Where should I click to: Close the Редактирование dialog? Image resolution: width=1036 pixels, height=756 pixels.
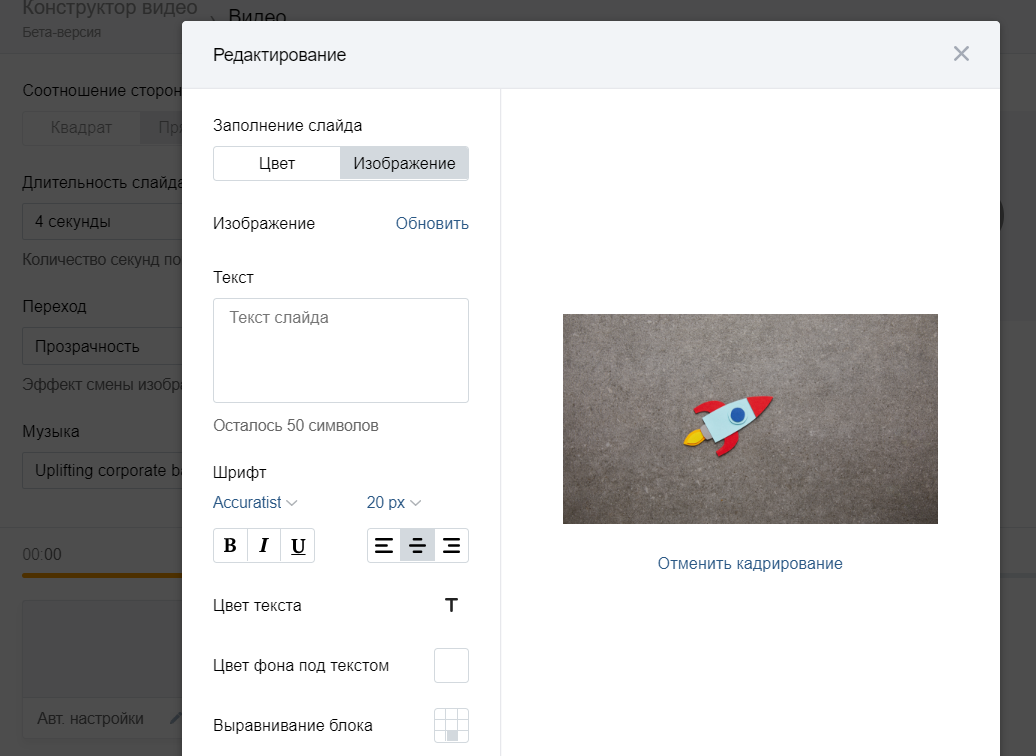[961, 54]
